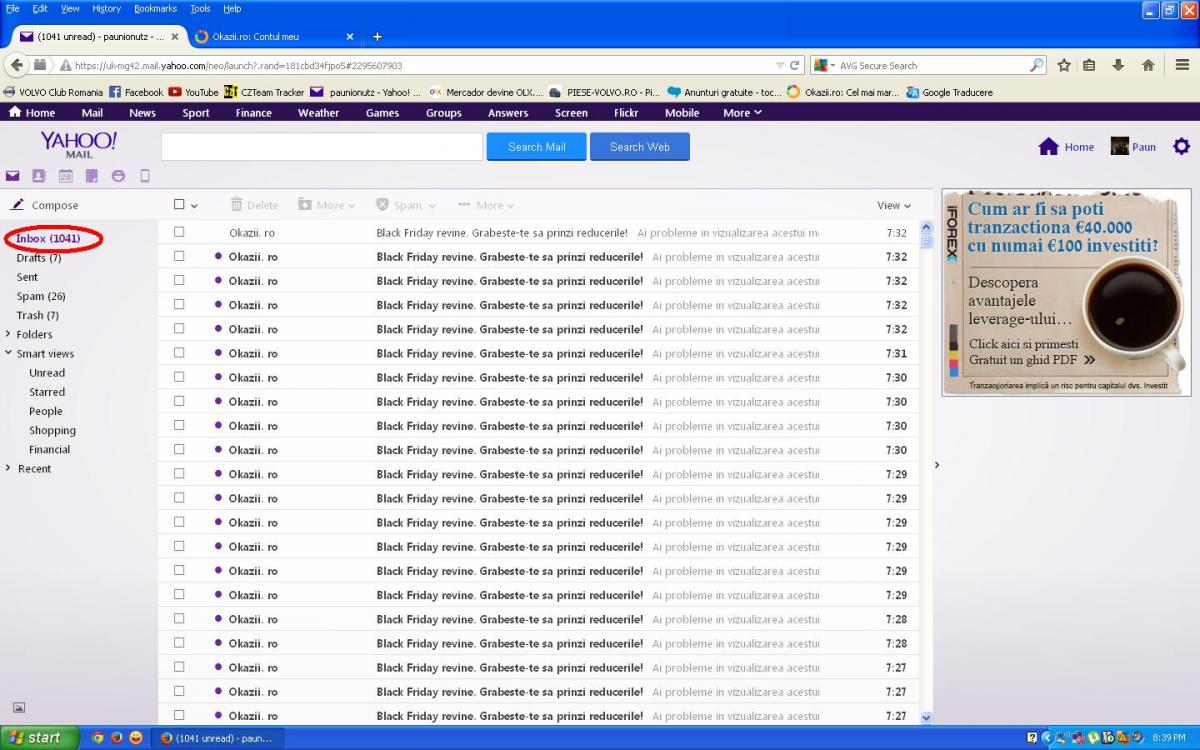1200x750 pixels.
Task: Open the Calendar icon showing 28
Action: tap(65, 176)
